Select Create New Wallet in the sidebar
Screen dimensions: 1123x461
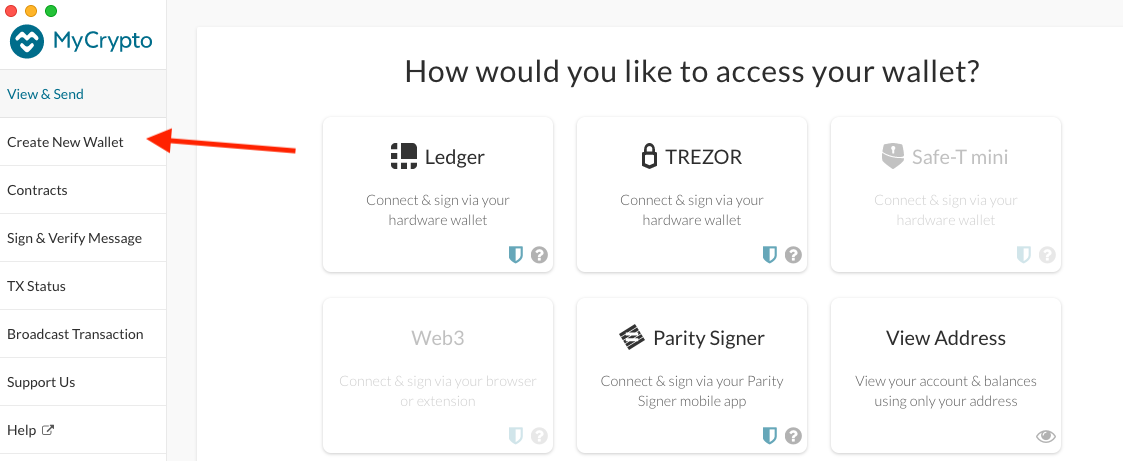[x=66, y=142]
